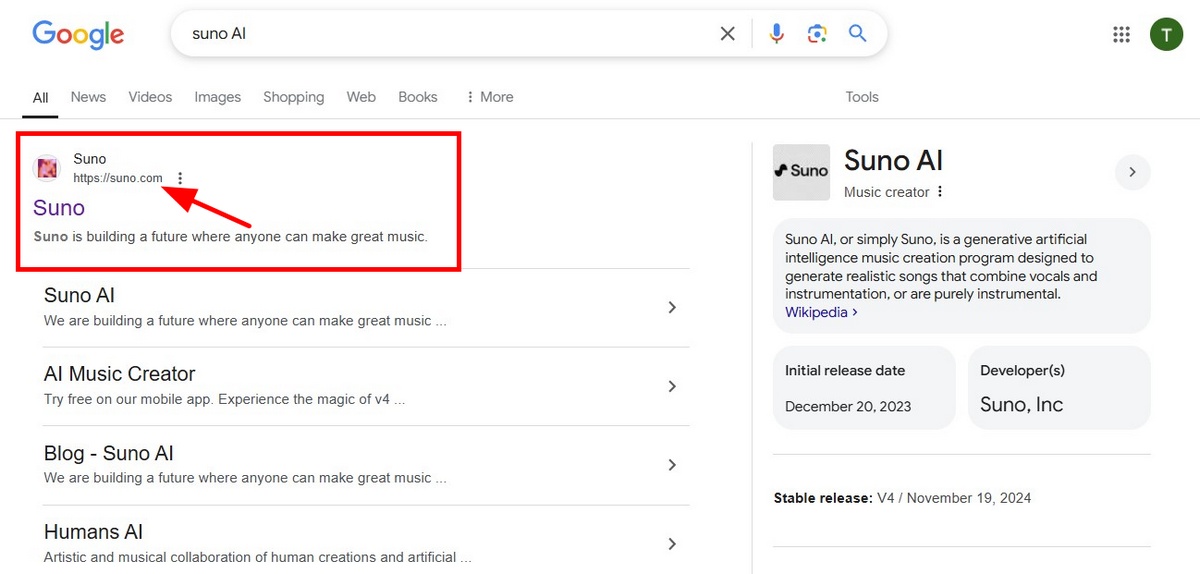Open the More search filters menu
The width and height of the screenshot is (1200, 574).
[489, 97]
